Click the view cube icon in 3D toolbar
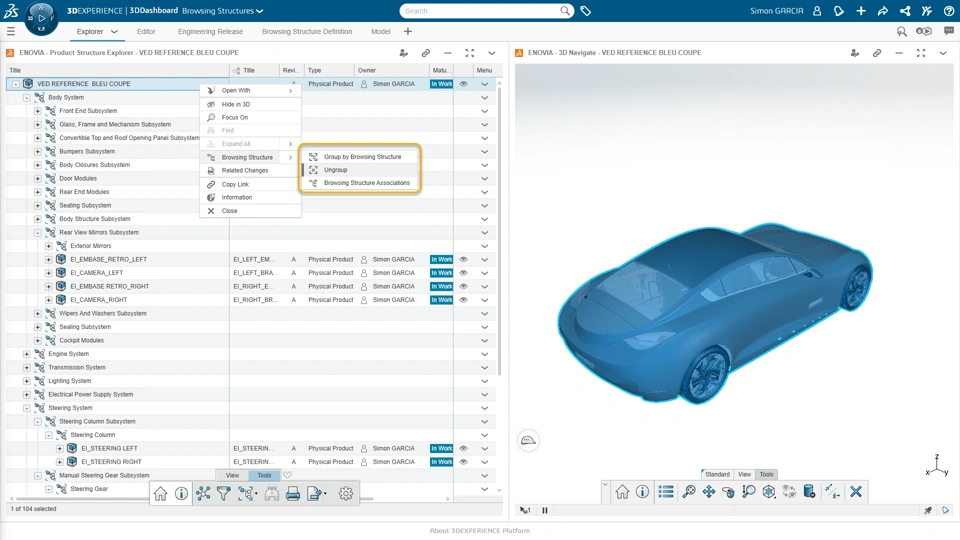This screenshot has width=960, height=540. click(768, 492)
